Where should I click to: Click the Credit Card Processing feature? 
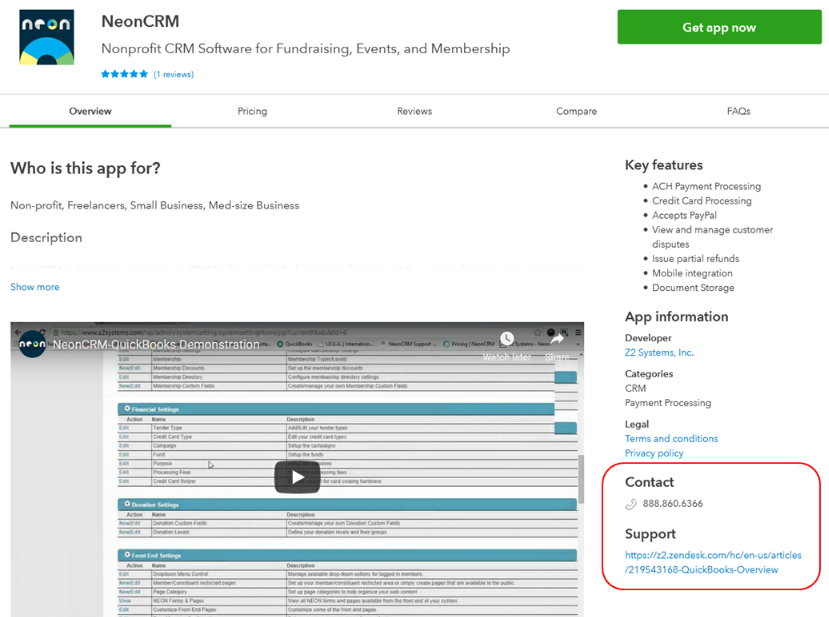[702, 201]
